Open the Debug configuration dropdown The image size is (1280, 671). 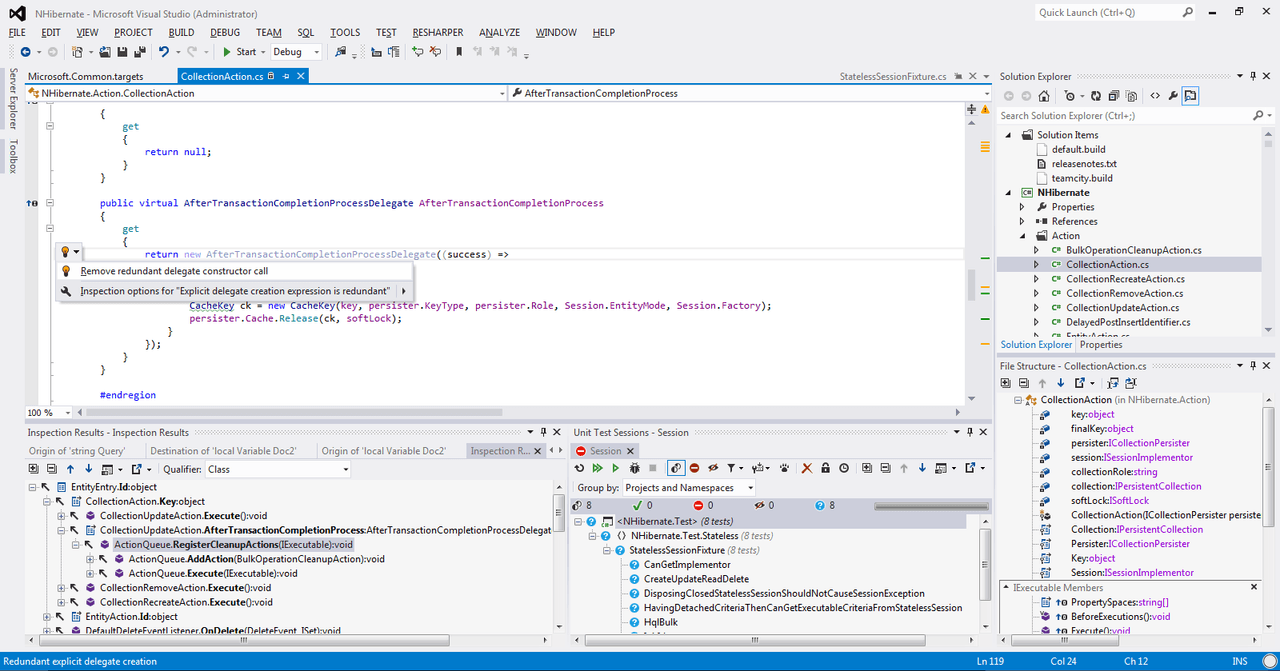coord(296,52)
